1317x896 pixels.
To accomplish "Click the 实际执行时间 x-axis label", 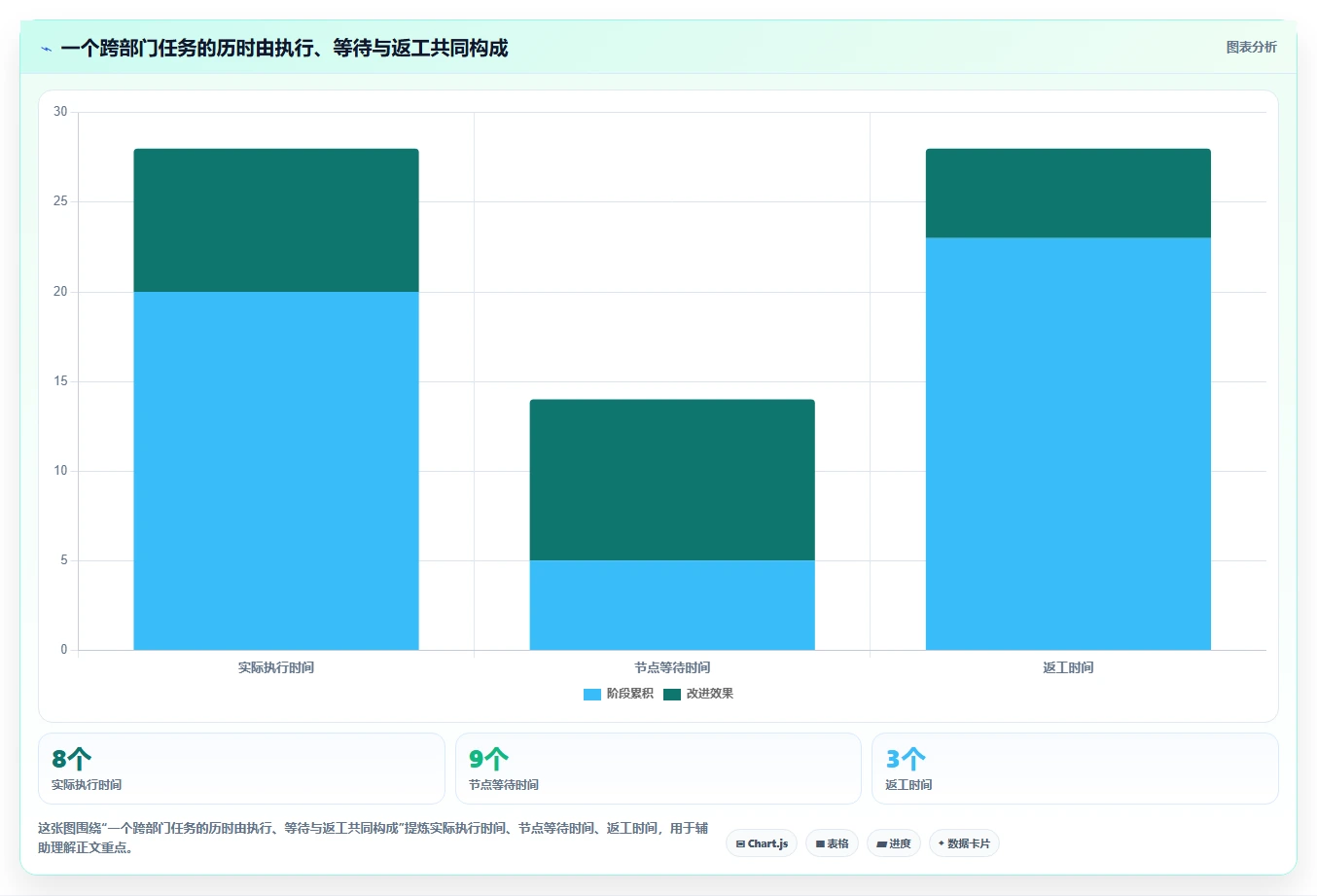I will (276, 667).
